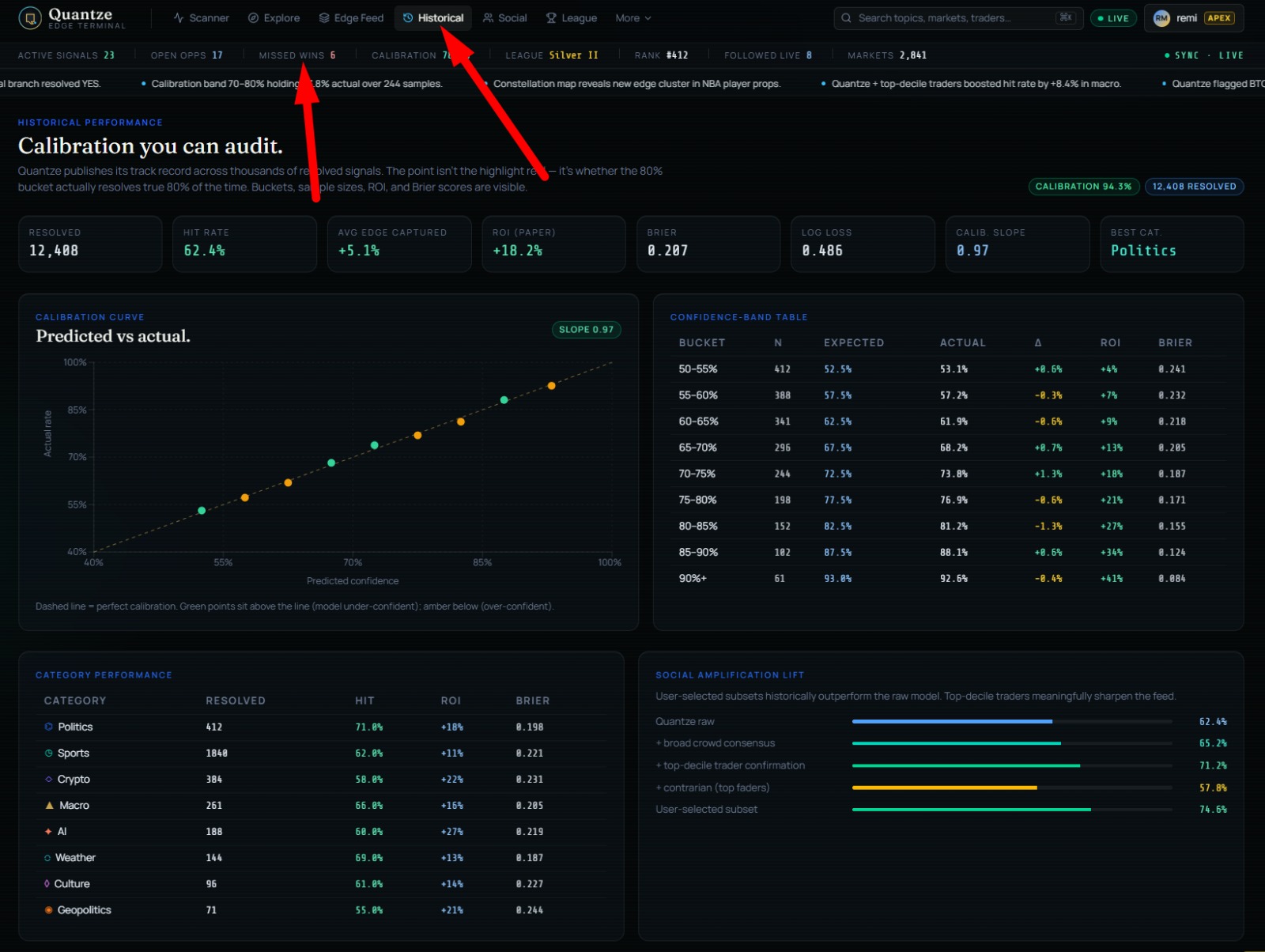The image size is (1265, 952).
Task: Click the Politics category icon
Action: [x=49, y=727]
